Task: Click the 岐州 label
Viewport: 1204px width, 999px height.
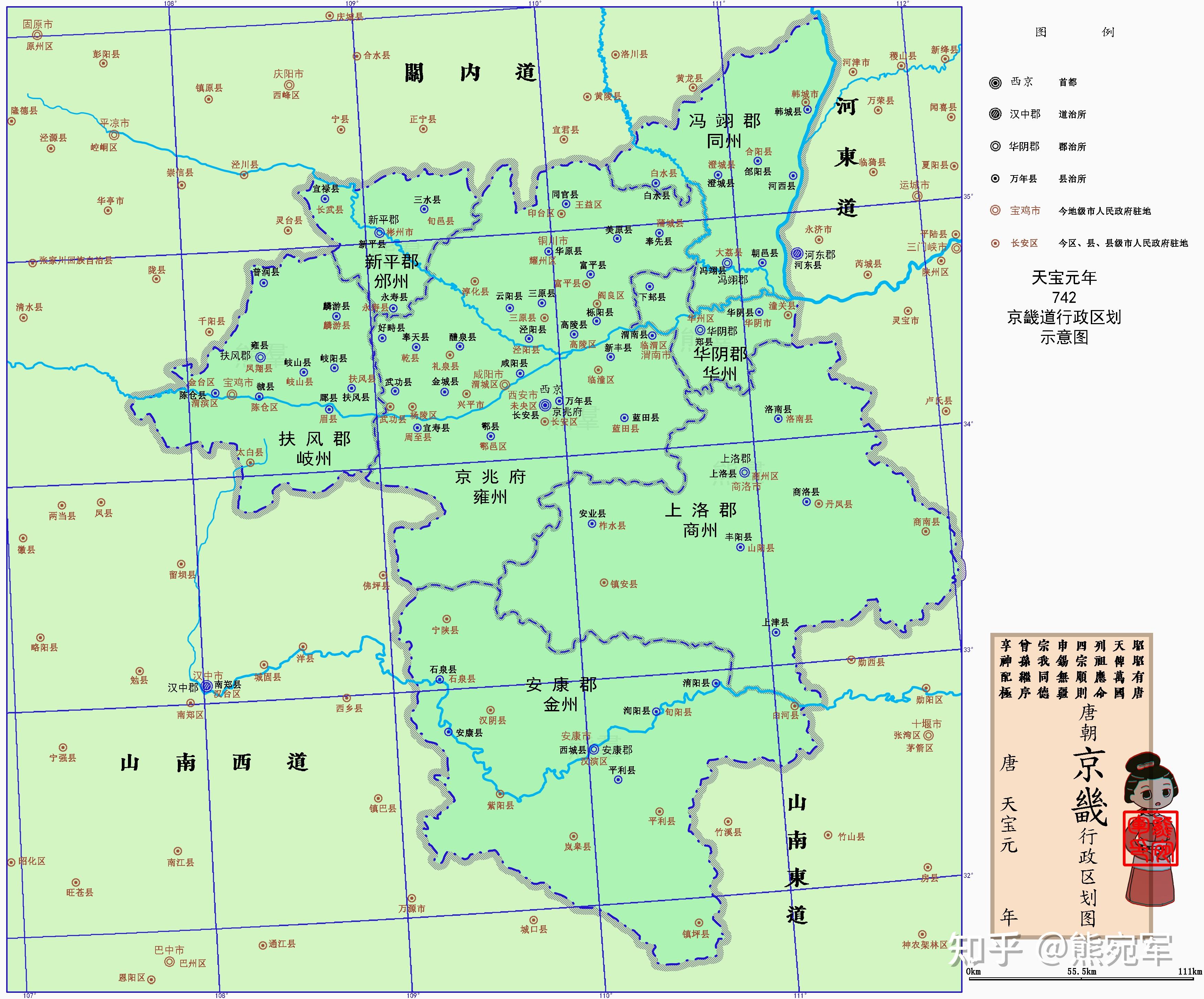Action: click(314, 459)
